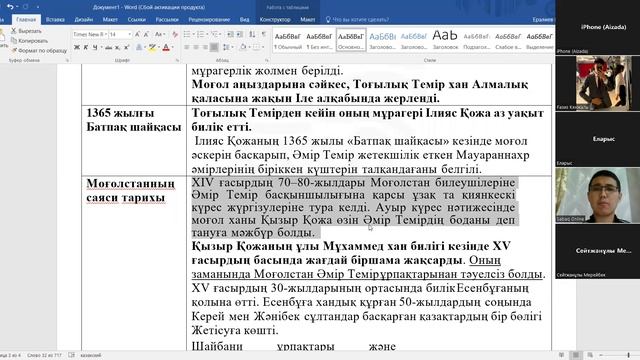640x360 pixels.
Task: Apply the Слабое выделение style
Action: click(508, 40)
